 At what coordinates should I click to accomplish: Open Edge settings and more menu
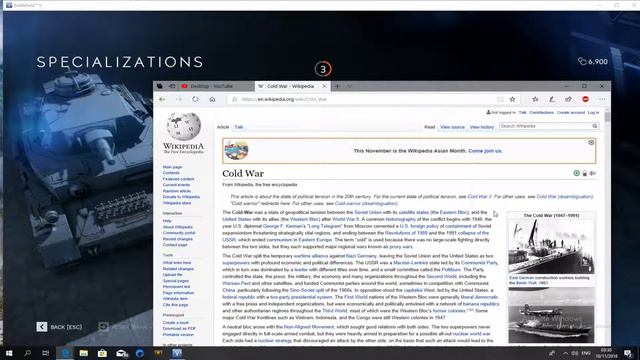pyautogui.click(x=602, y=99)
